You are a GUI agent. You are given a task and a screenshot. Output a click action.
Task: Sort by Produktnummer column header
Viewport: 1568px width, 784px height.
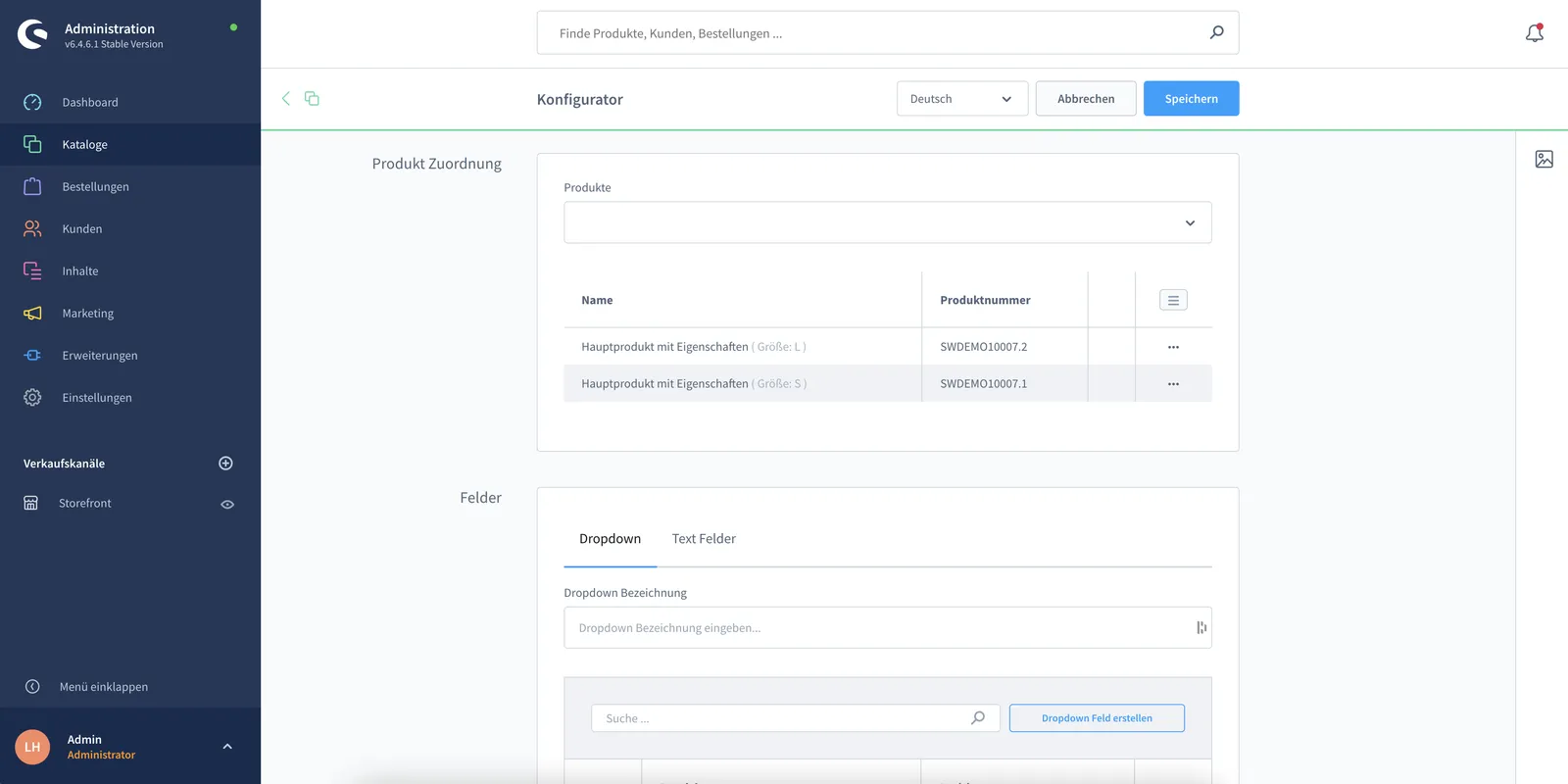tap(985, 300)
